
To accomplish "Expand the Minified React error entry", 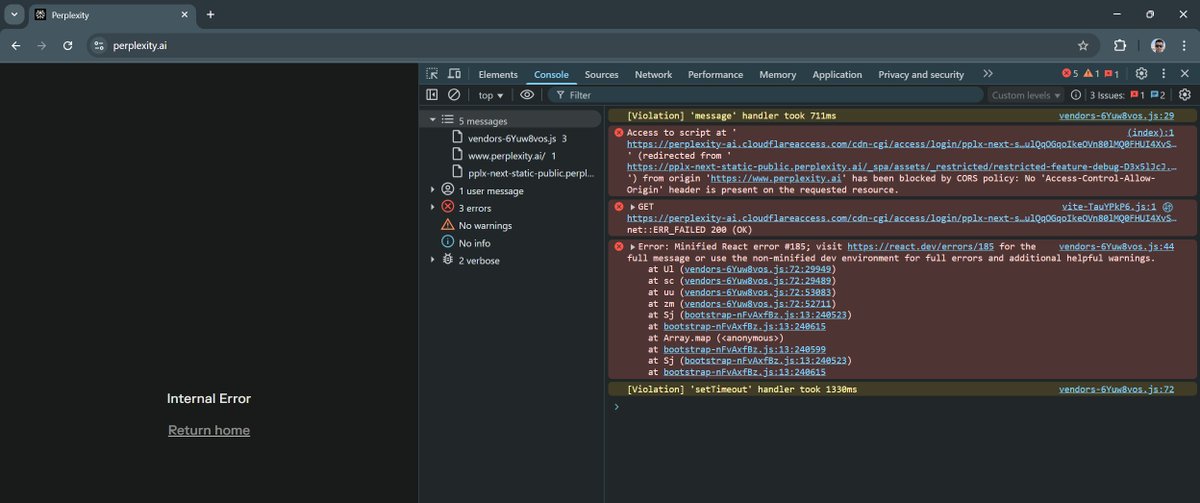I will 633,246.
